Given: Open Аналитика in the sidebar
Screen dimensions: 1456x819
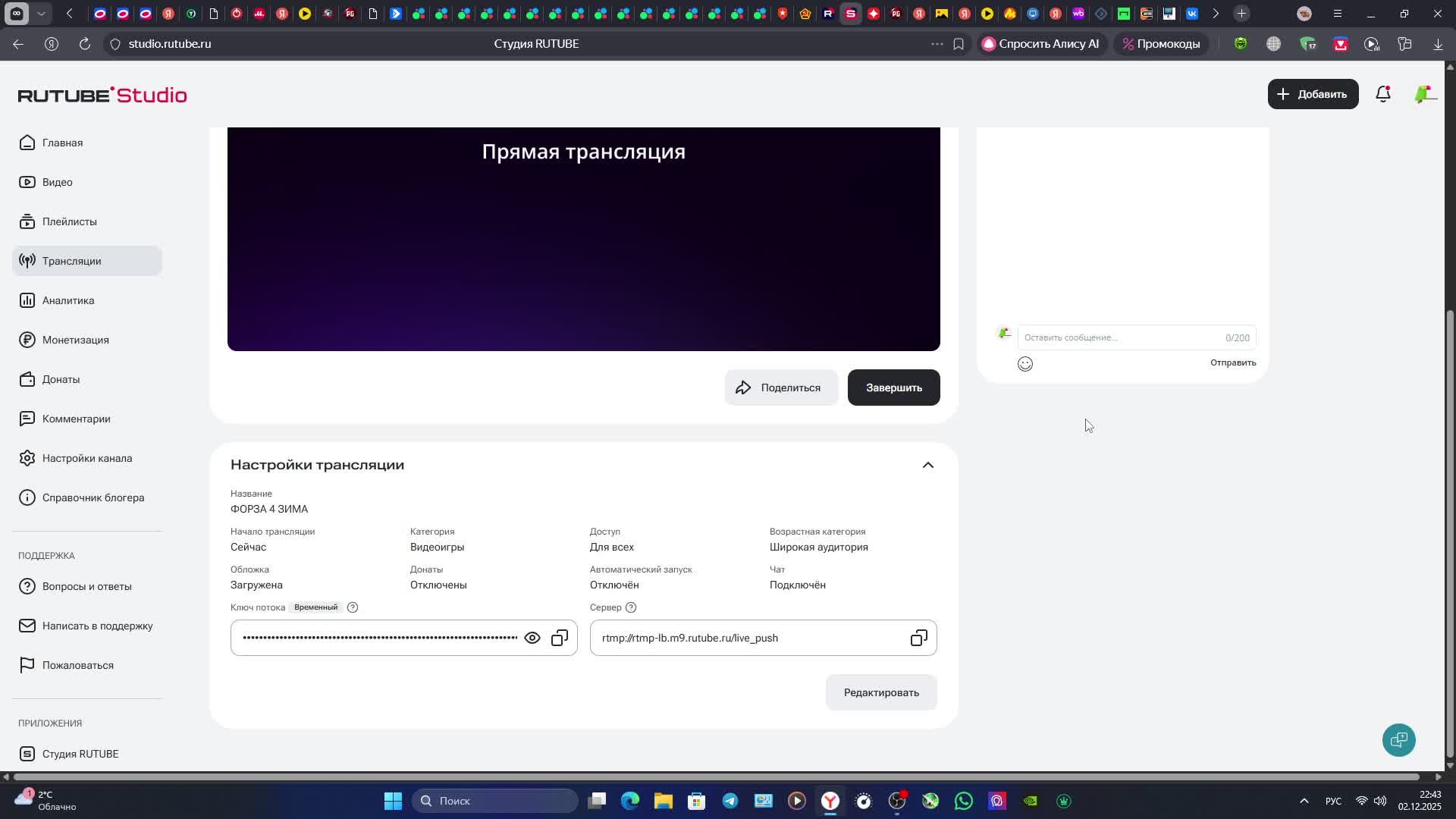Looking at the screenshot, I should [68, 300].
